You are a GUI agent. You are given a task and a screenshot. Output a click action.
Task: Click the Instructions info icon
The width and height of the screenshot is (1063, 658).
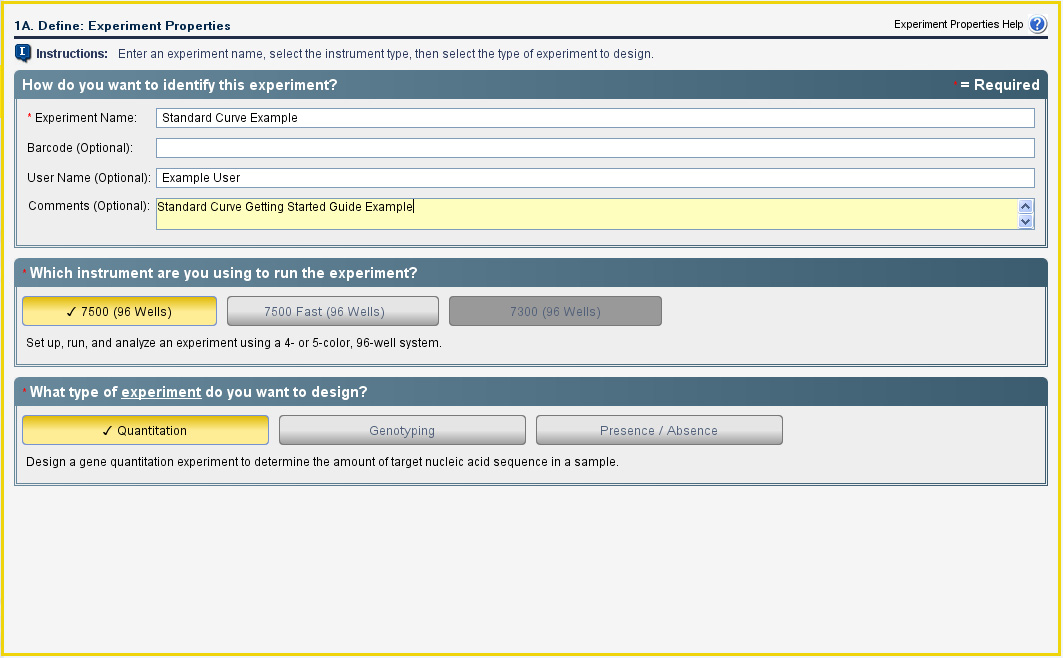click(x=23, y=53)
